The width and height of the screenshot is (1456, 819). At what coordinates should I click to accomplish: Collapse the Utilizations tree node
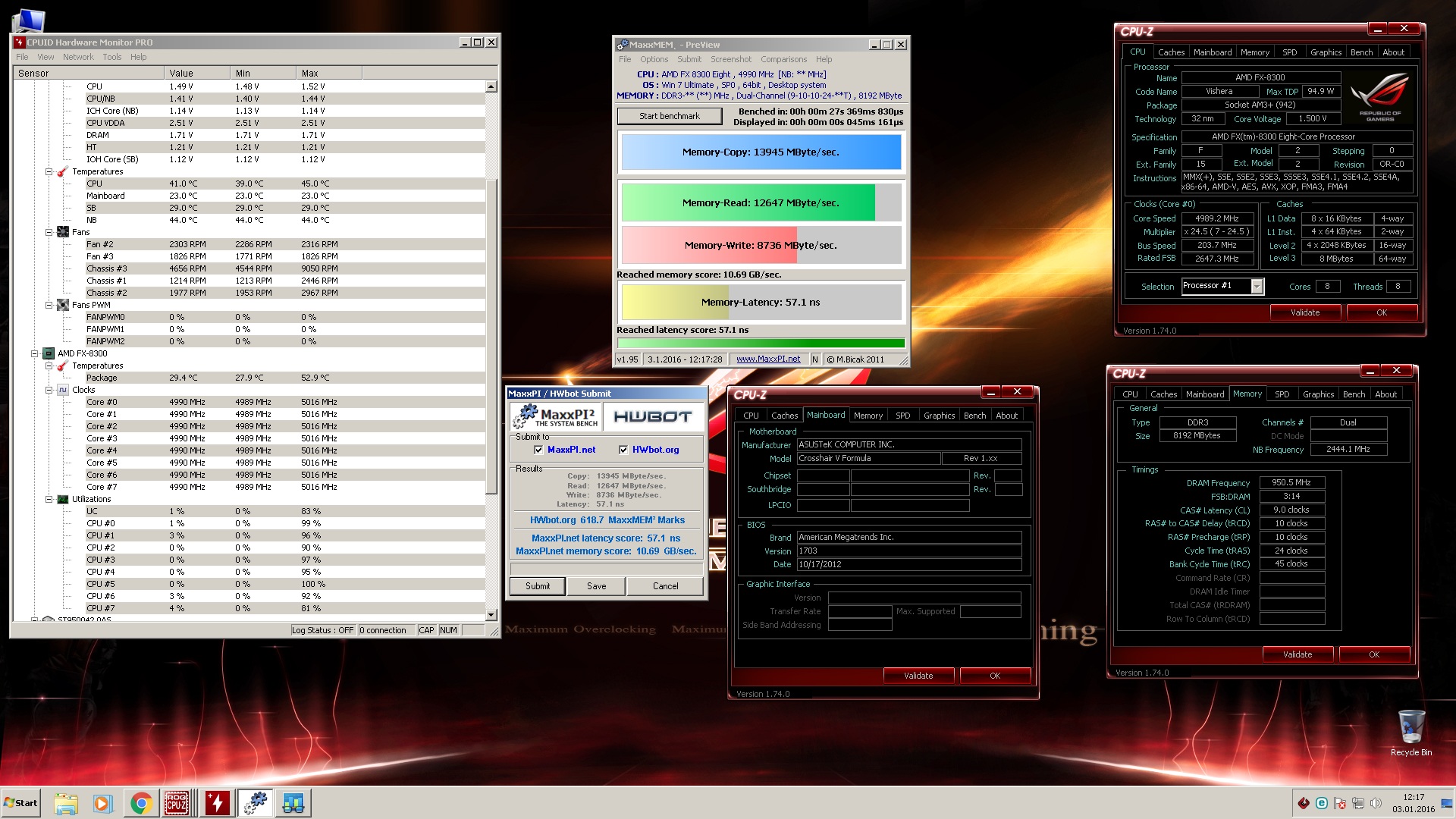click(x=49, y=499)
